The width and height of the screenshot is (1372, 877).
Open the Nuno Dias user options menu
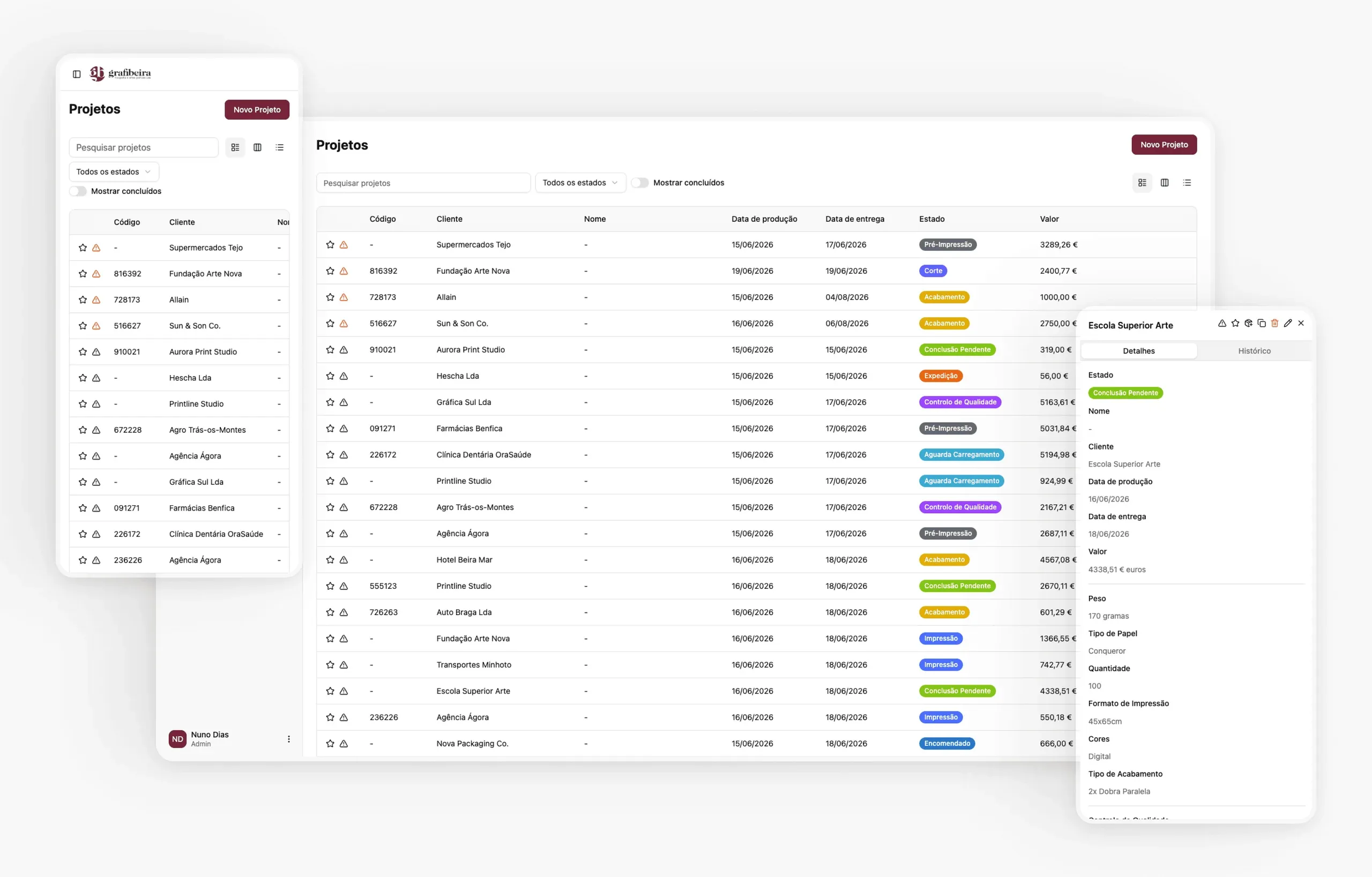click(x=289, y=739)
